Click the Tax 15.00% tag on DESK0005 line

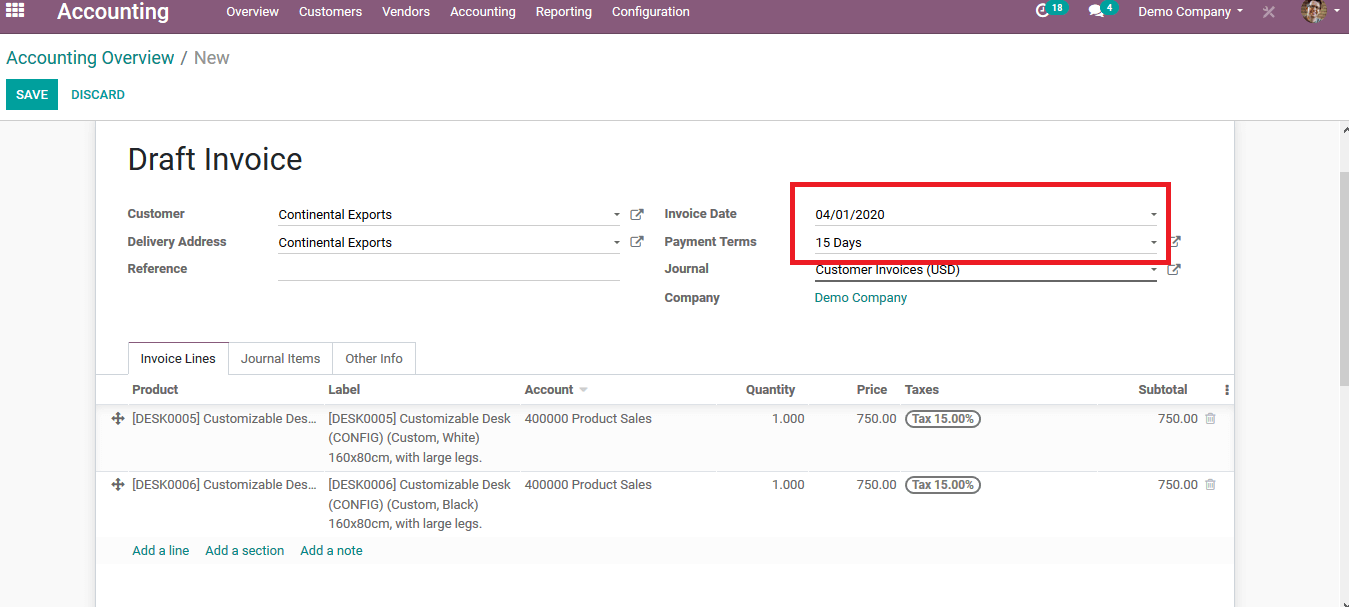click(943, 419)
